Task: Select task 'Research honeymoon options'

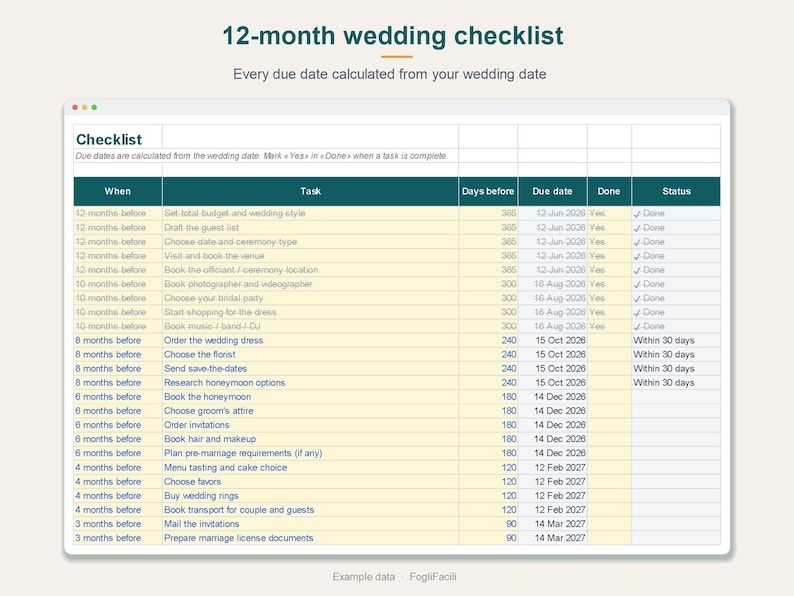Action: click(310, 383)
